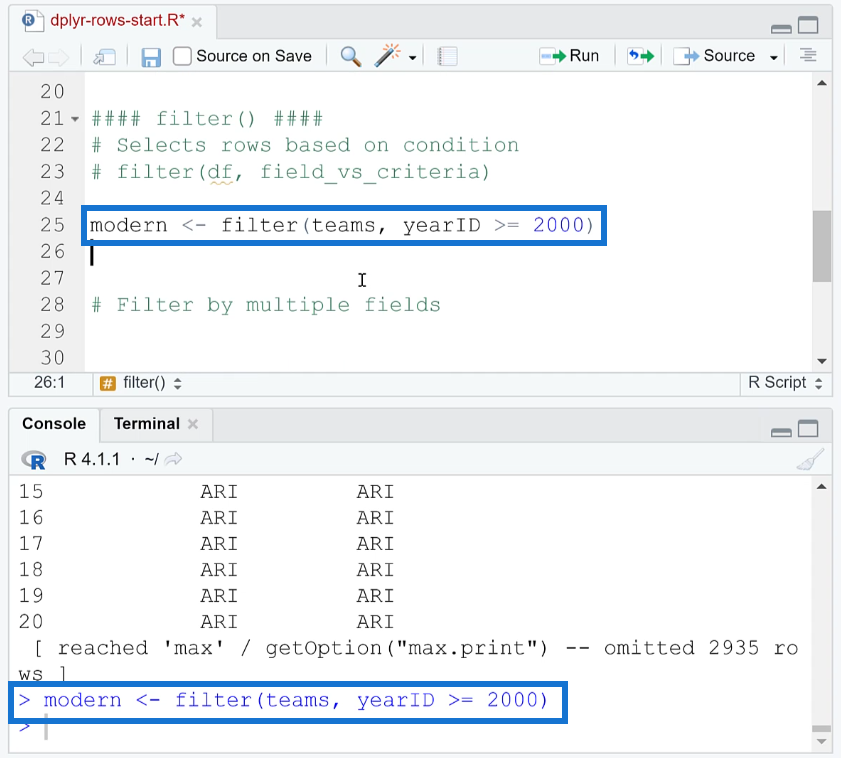The width and height of the screenshot is (841, 758).
Task: Click the '#### filter() ####' section header
Action: (x=207, y=119)
